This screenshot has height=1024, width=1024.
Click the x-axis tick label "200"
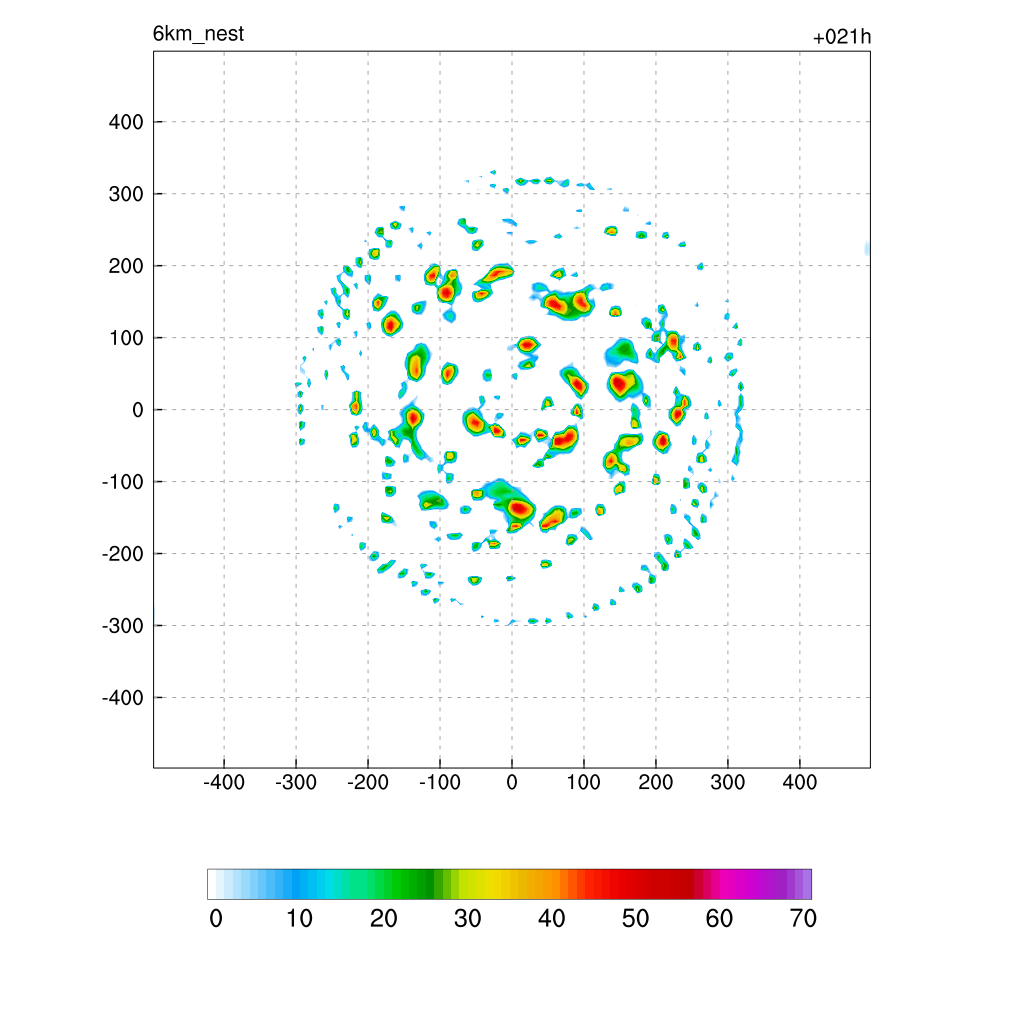(656, 782)
